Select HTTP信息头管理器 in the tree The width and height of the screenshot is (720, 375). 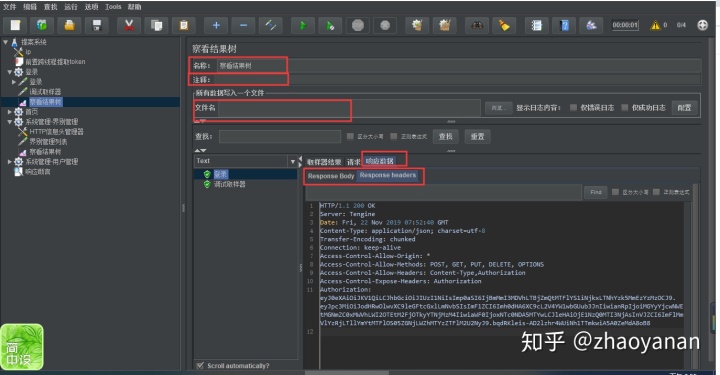[56, 132]
